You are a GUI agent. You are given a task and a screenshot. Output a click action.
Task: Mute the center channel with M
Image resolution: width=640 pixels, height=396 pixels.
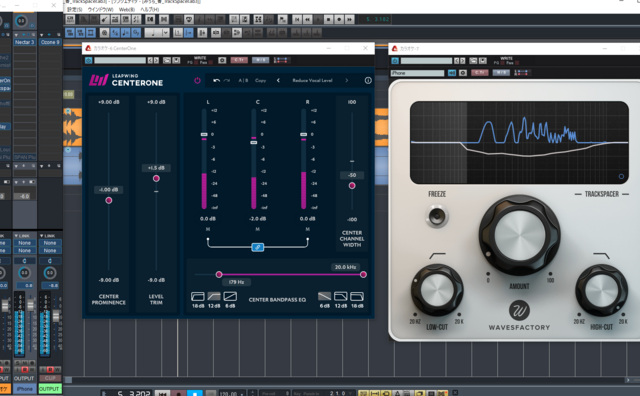(x=258, y=229)
